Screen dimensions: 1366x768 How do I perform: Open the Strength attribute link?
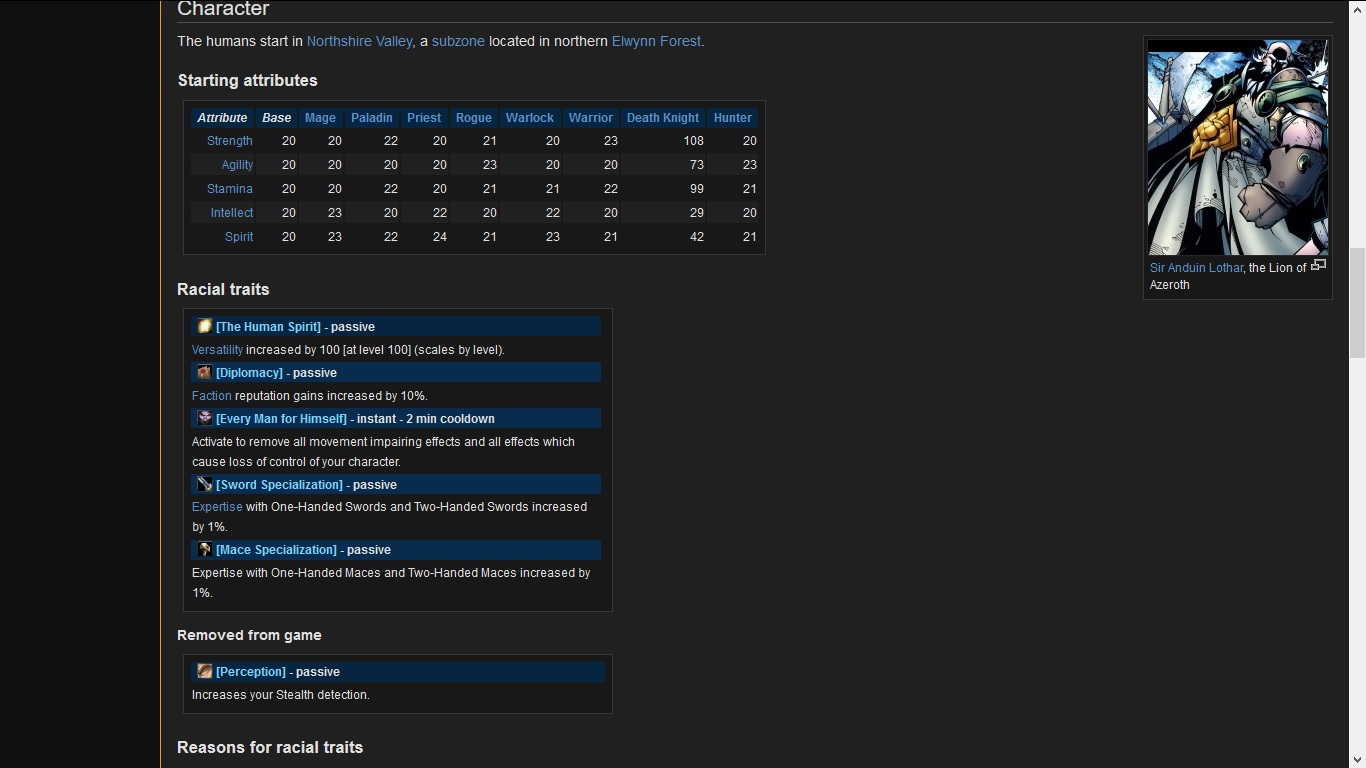[230, 141]
